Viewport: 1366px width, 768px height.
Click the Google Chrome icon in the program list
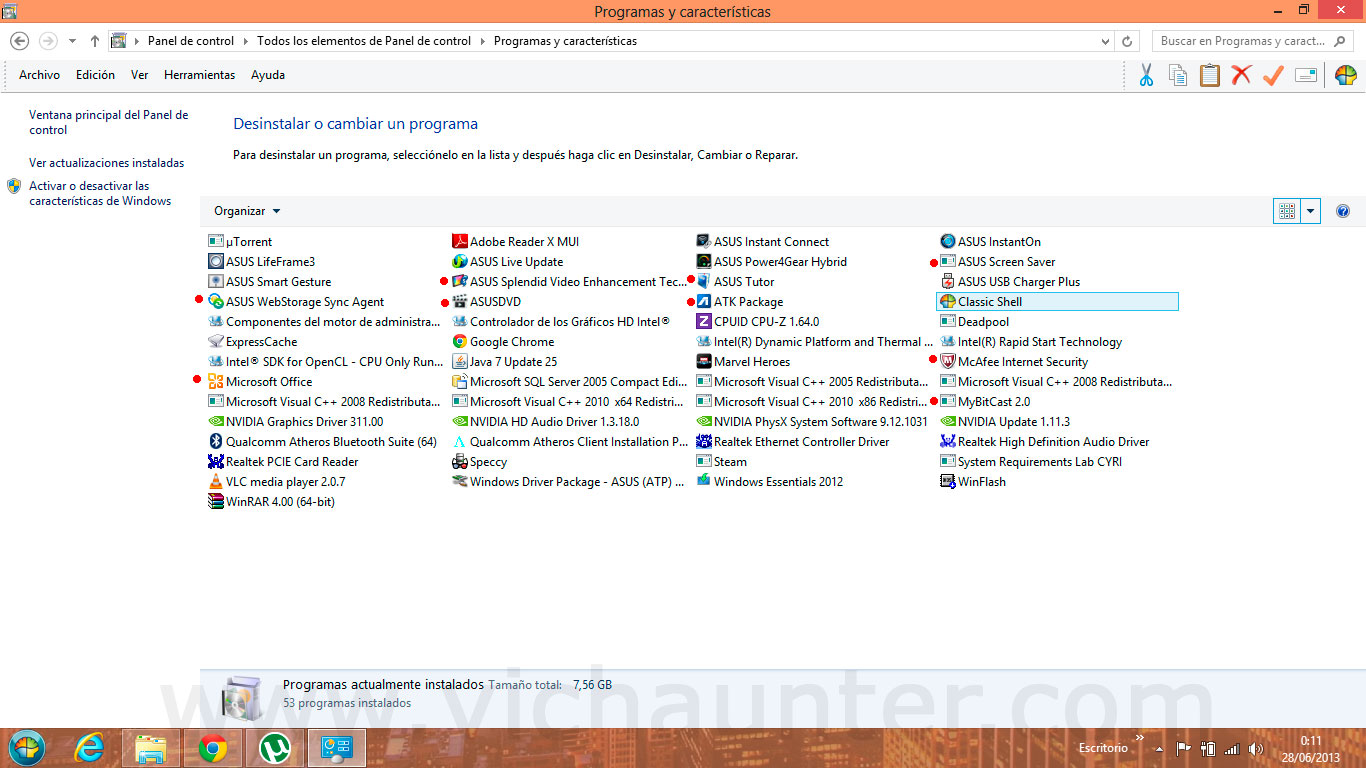460,341
